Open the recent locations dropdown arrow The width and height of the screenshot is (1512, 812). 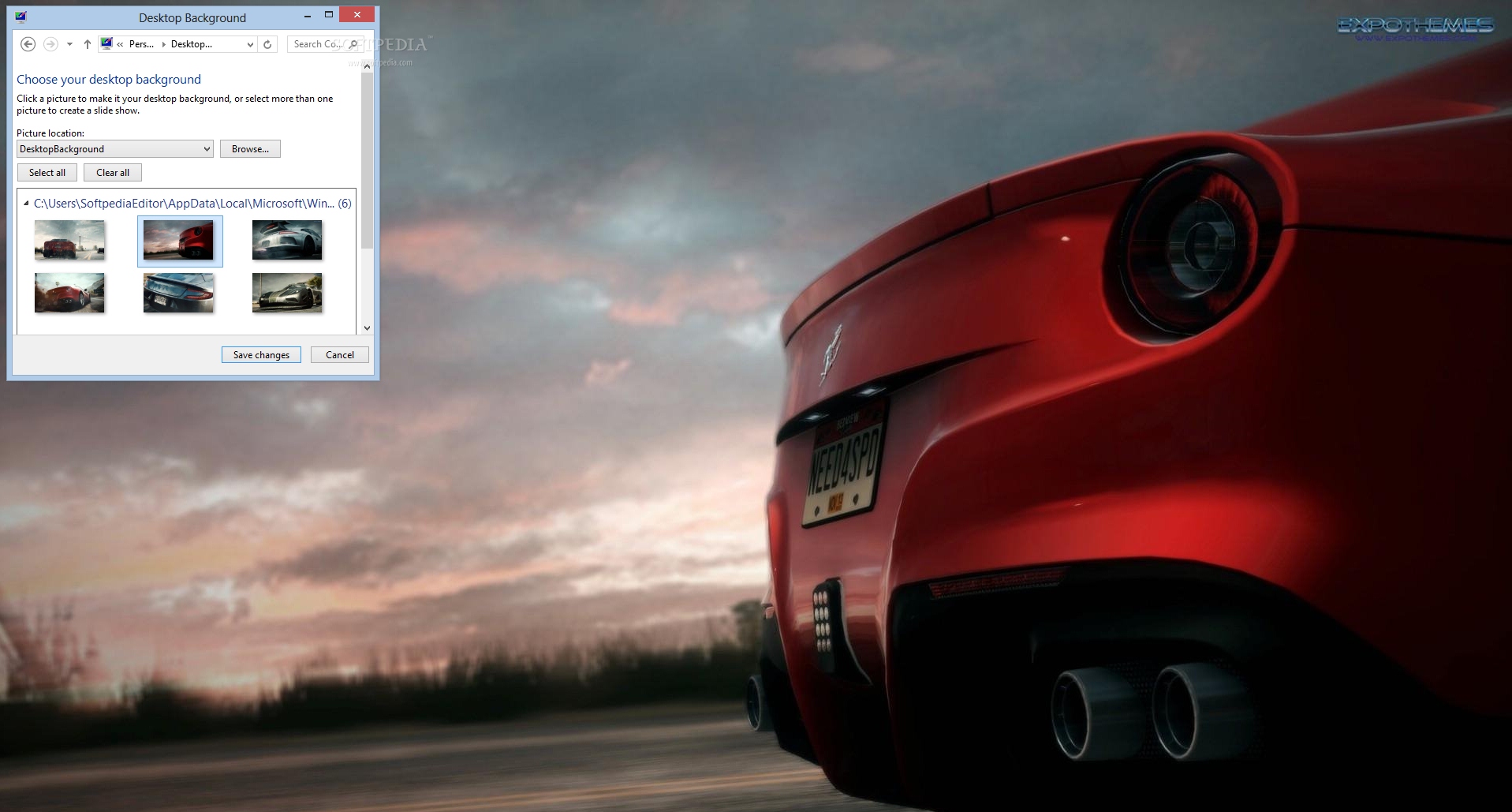tap(69, 44)
